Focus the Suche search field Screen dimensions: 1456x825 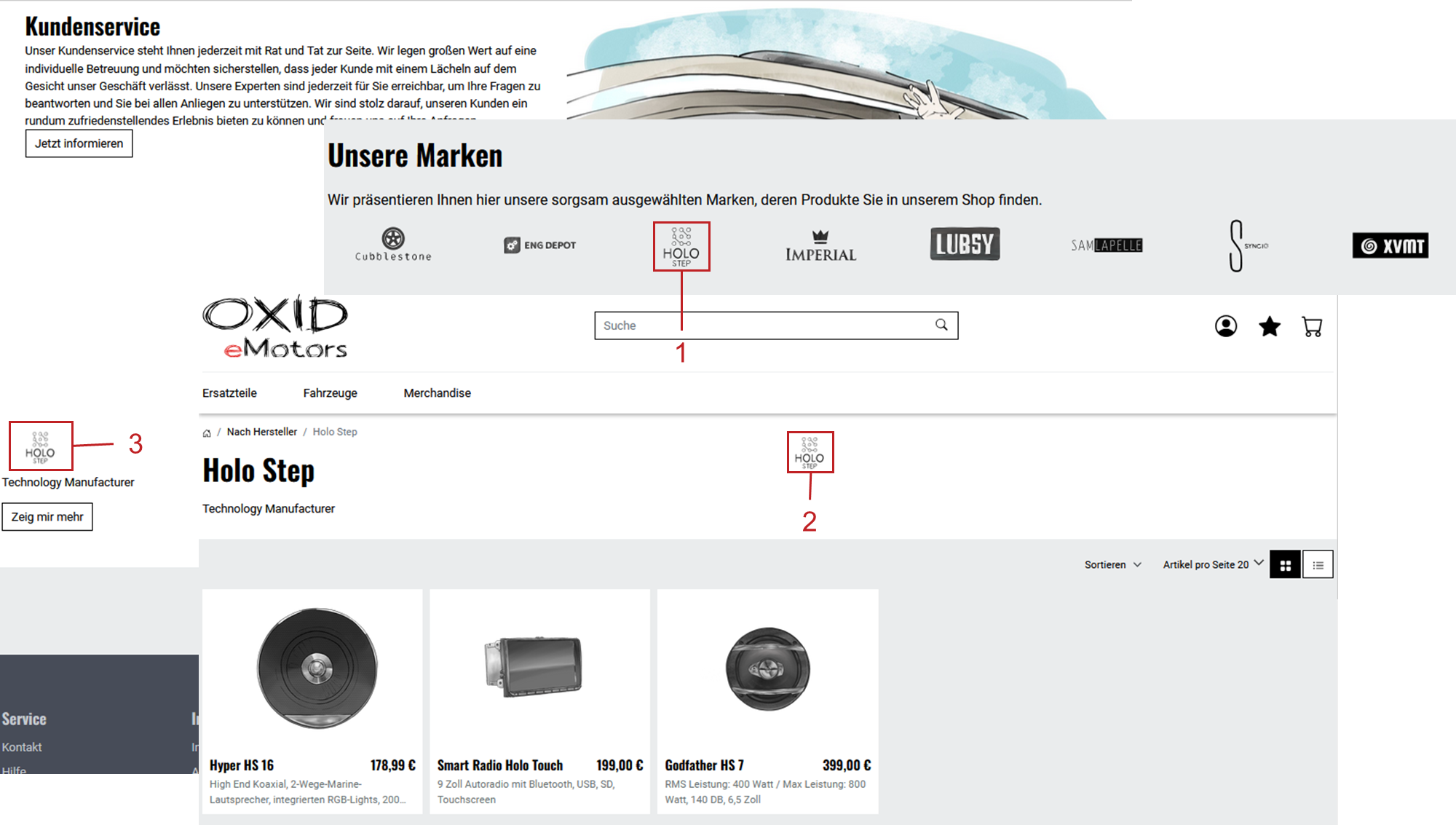tap(776, 325)
